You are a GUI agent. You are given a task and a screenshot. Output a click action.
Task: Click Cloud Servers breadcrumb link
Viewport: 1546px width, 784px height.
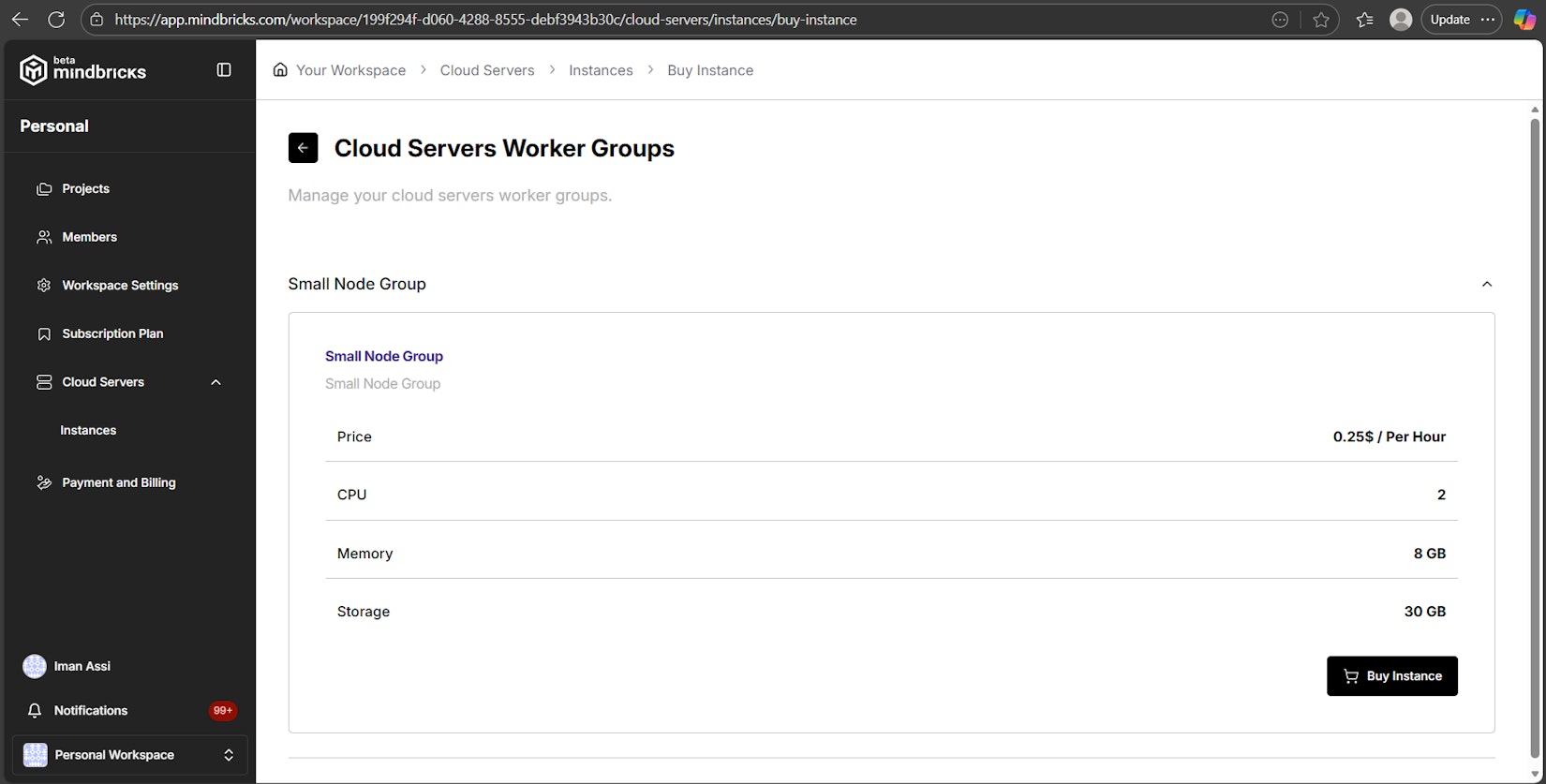tap(487, 70)
